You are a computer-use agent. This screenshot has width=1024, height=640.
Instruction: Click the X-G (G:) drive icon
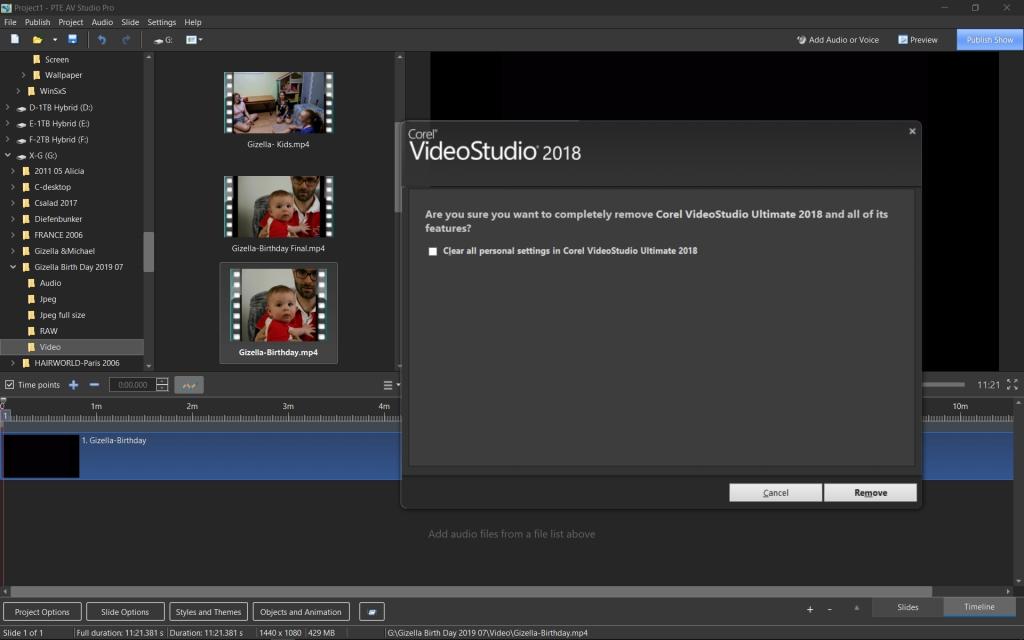(21, 156)
